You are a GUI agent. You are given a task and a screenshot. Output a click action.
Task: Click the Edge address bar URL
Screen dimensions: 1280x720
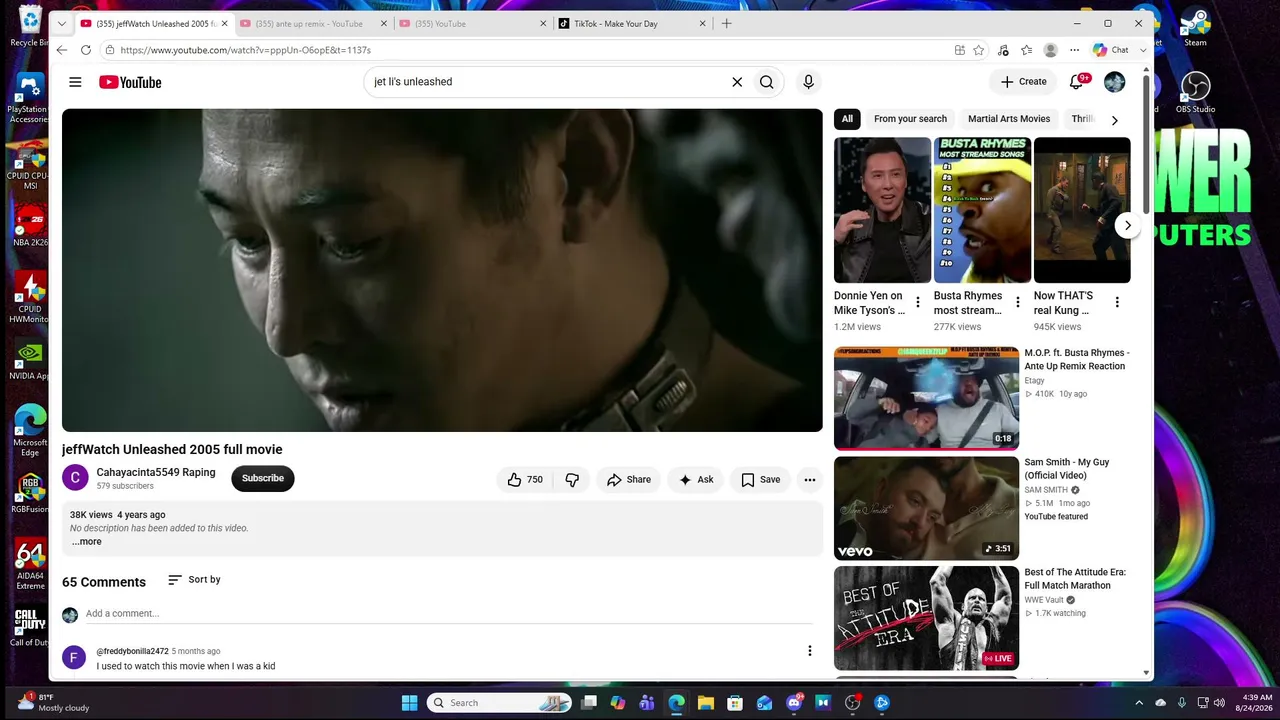[x=246, y=50]
